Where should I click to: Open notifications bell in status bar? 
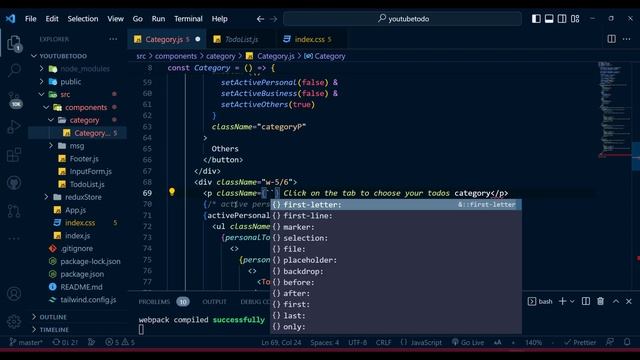(627, 342)
